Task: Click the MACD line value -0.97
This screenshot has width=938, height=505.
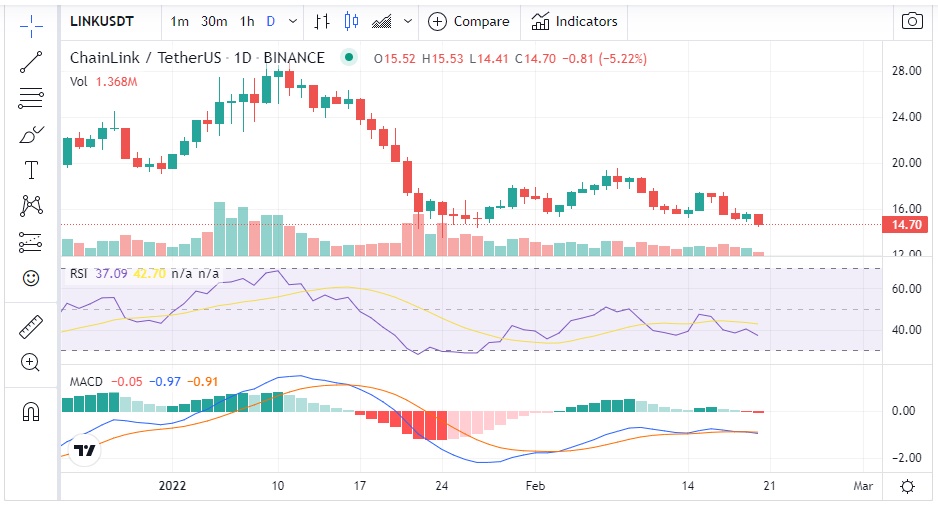Action: 165,382
